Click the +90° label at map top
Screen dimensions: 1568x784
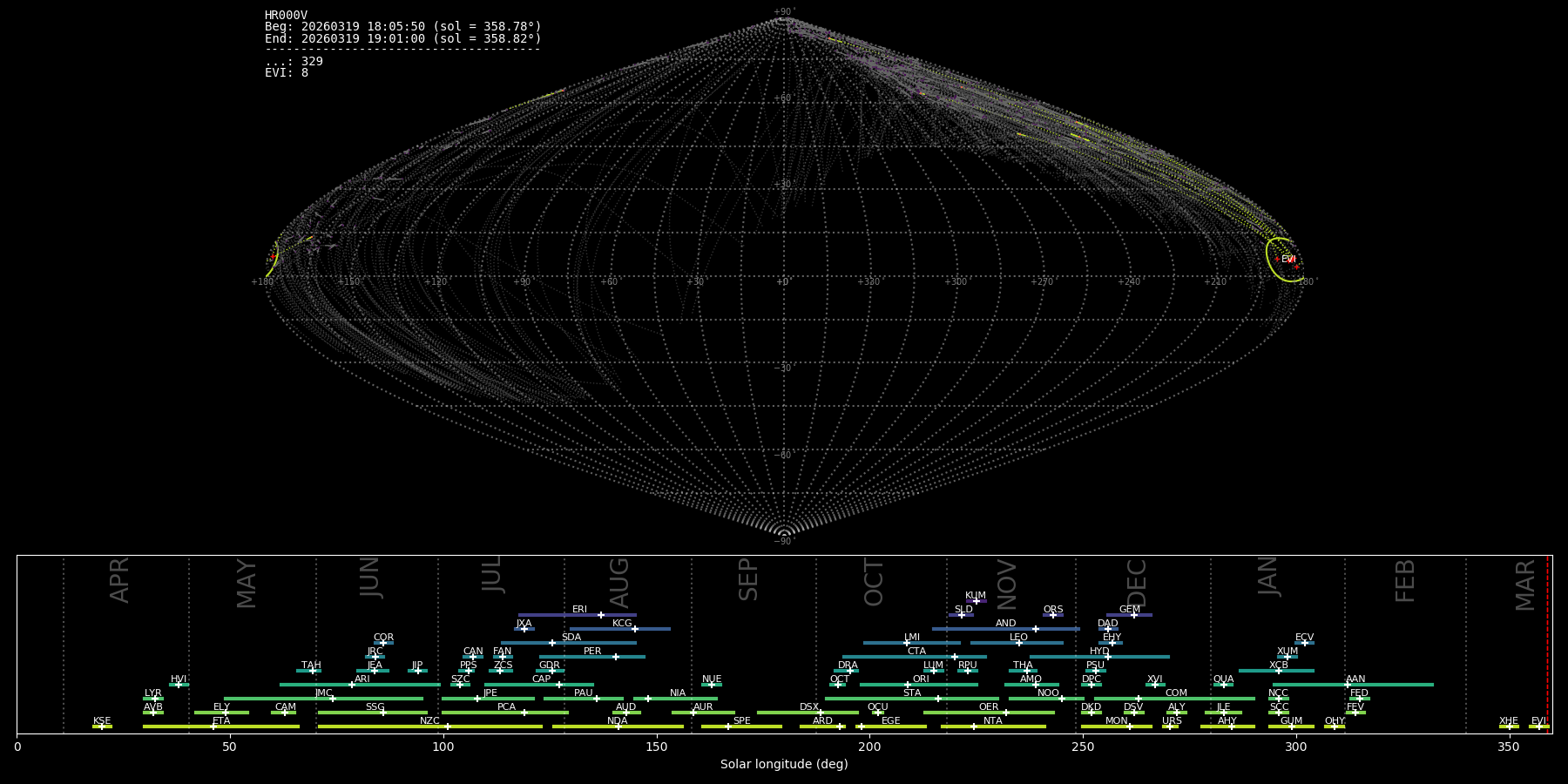[783, 12]
